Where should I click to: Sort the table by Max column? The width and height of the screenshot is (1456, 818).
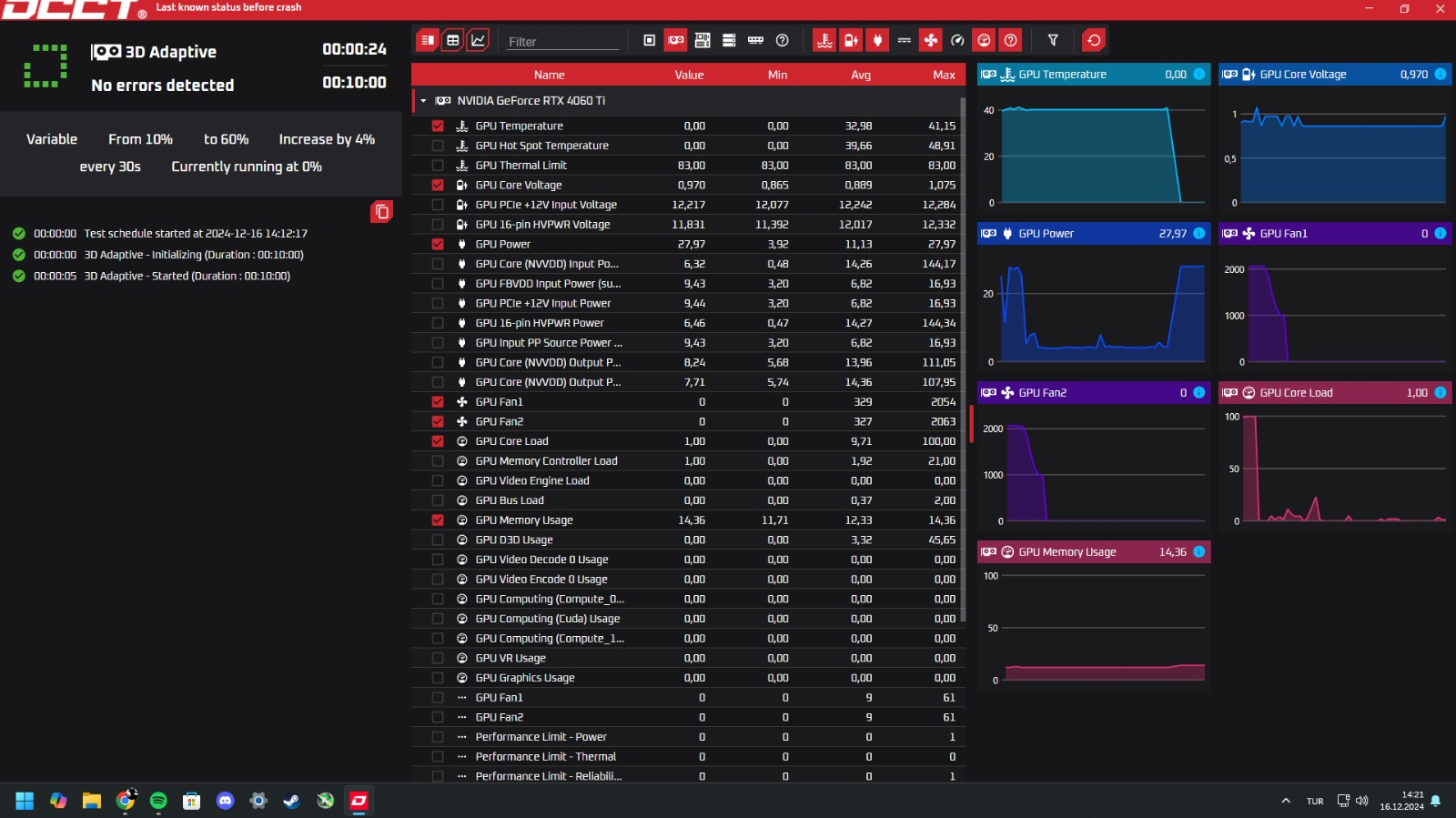coord(944,75)
